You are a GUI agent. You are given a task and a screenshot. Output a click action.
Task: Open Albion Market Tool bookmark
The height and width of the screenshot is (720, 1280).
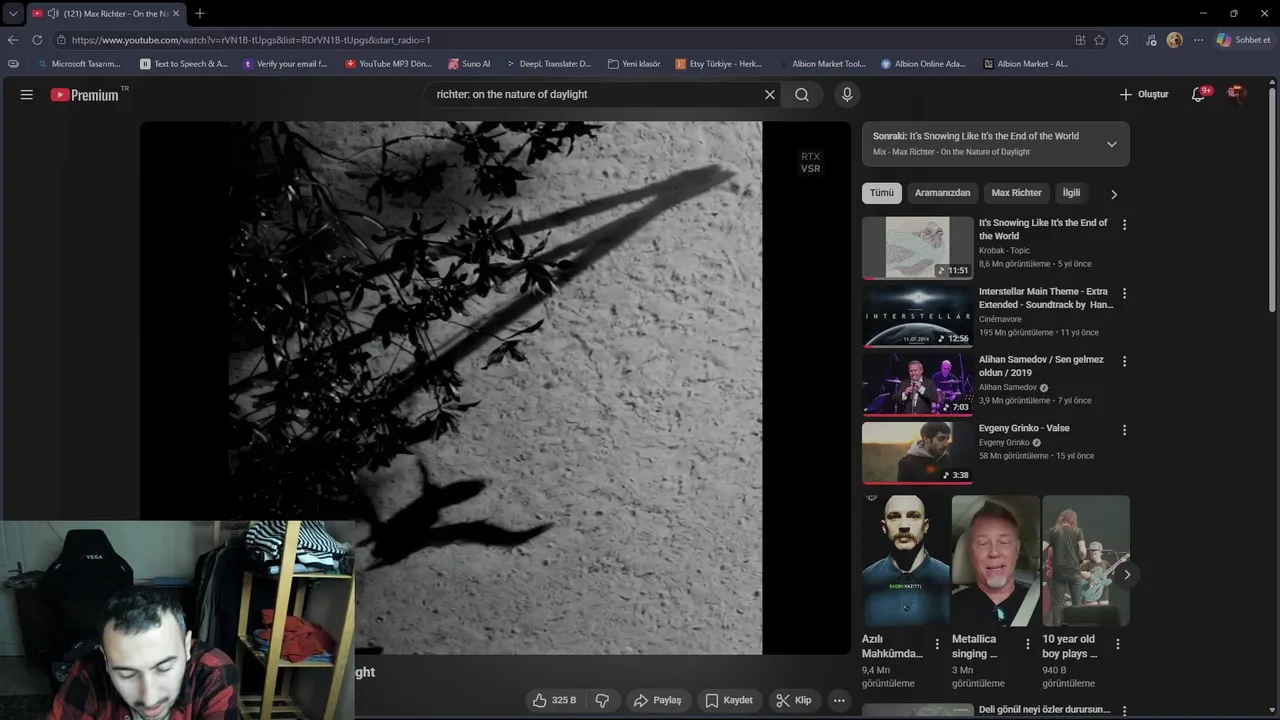coord(822,63)
